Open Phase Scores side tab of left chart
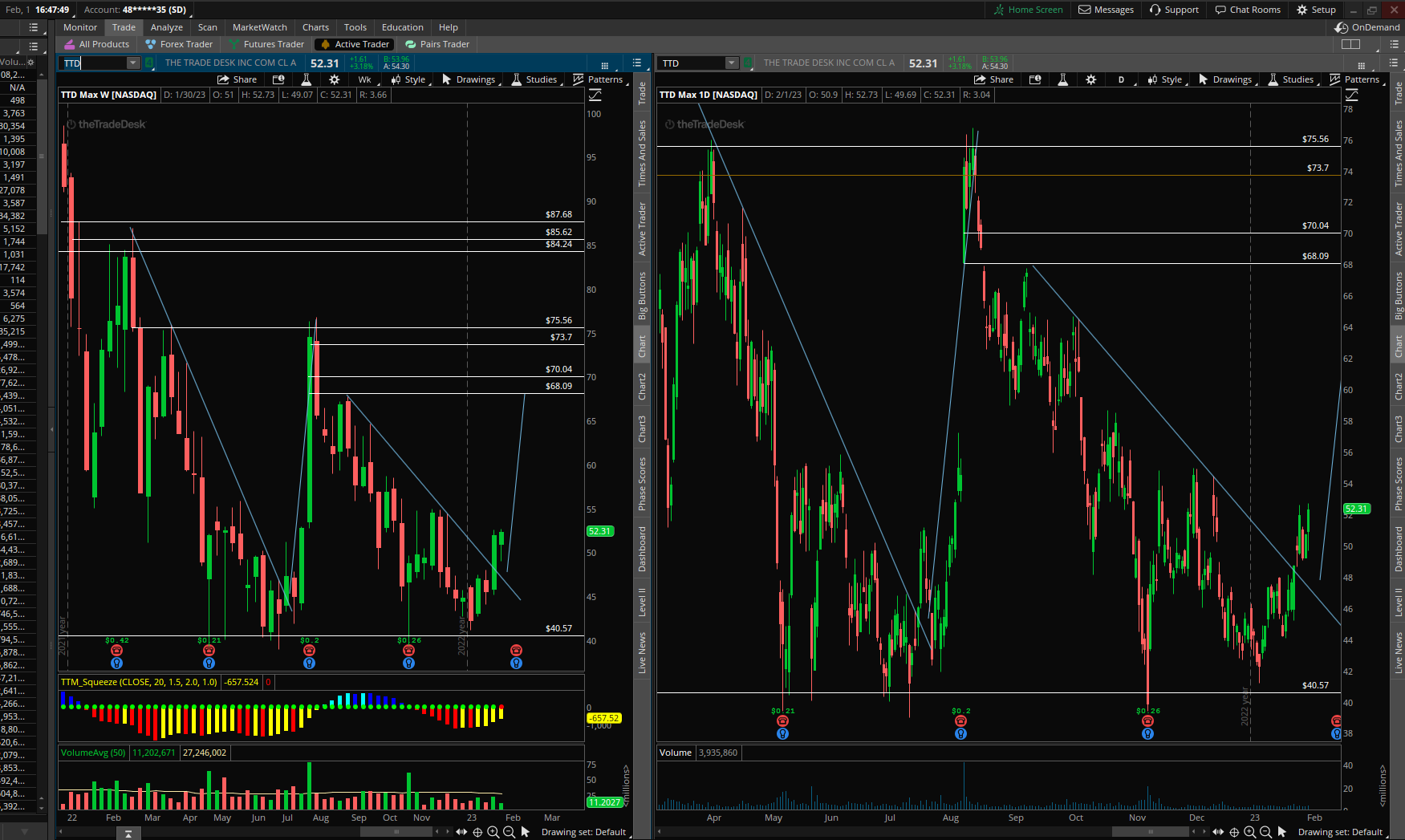This screenshot has height=840, width=1405. pyautogui.click(x=642, y=484)
